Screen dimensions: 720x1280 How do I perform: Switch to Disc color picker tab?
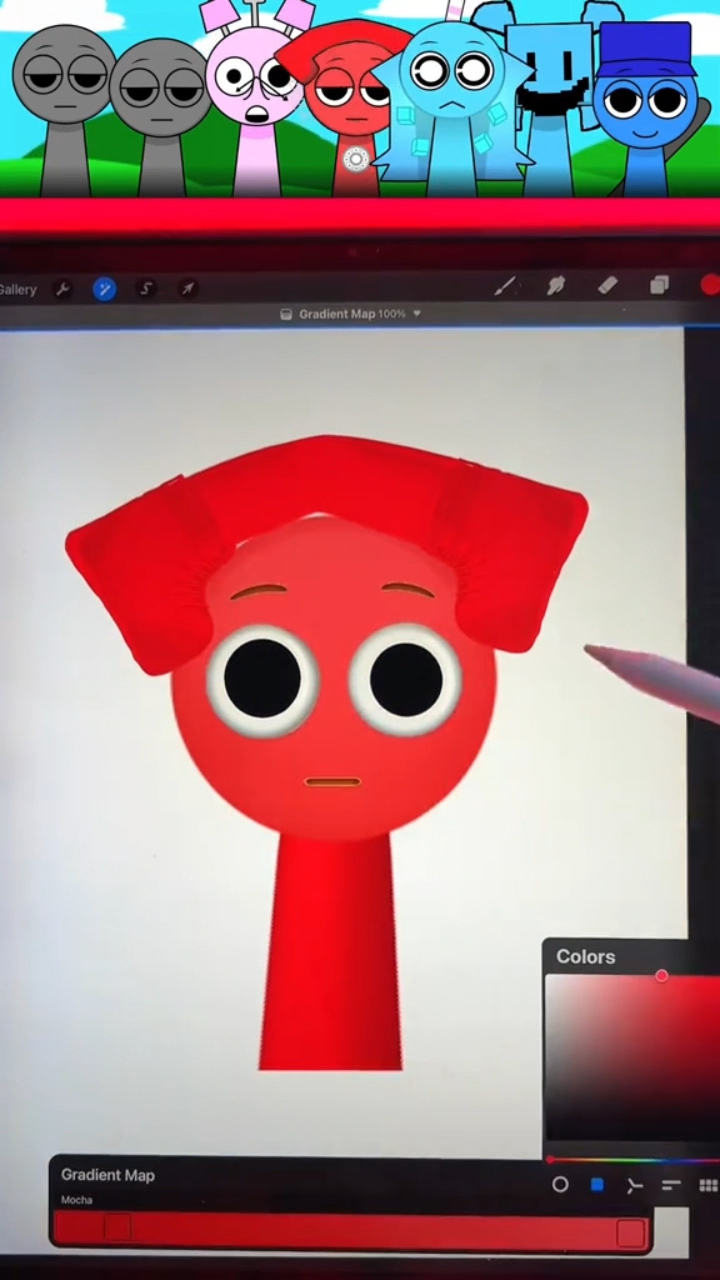[560, 1185]
